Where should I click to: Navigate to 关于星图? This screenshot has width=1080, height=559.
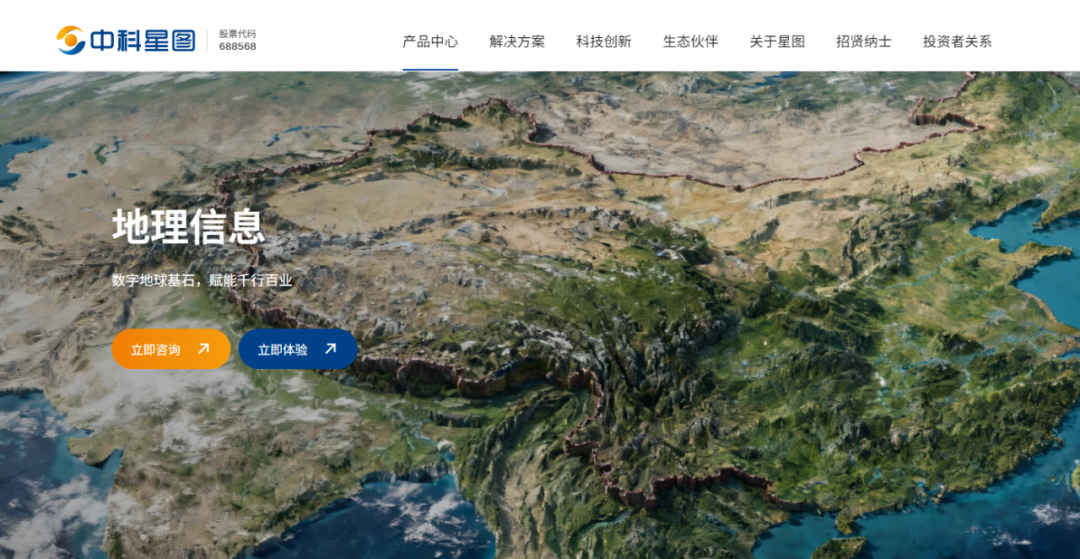(777, 41)
